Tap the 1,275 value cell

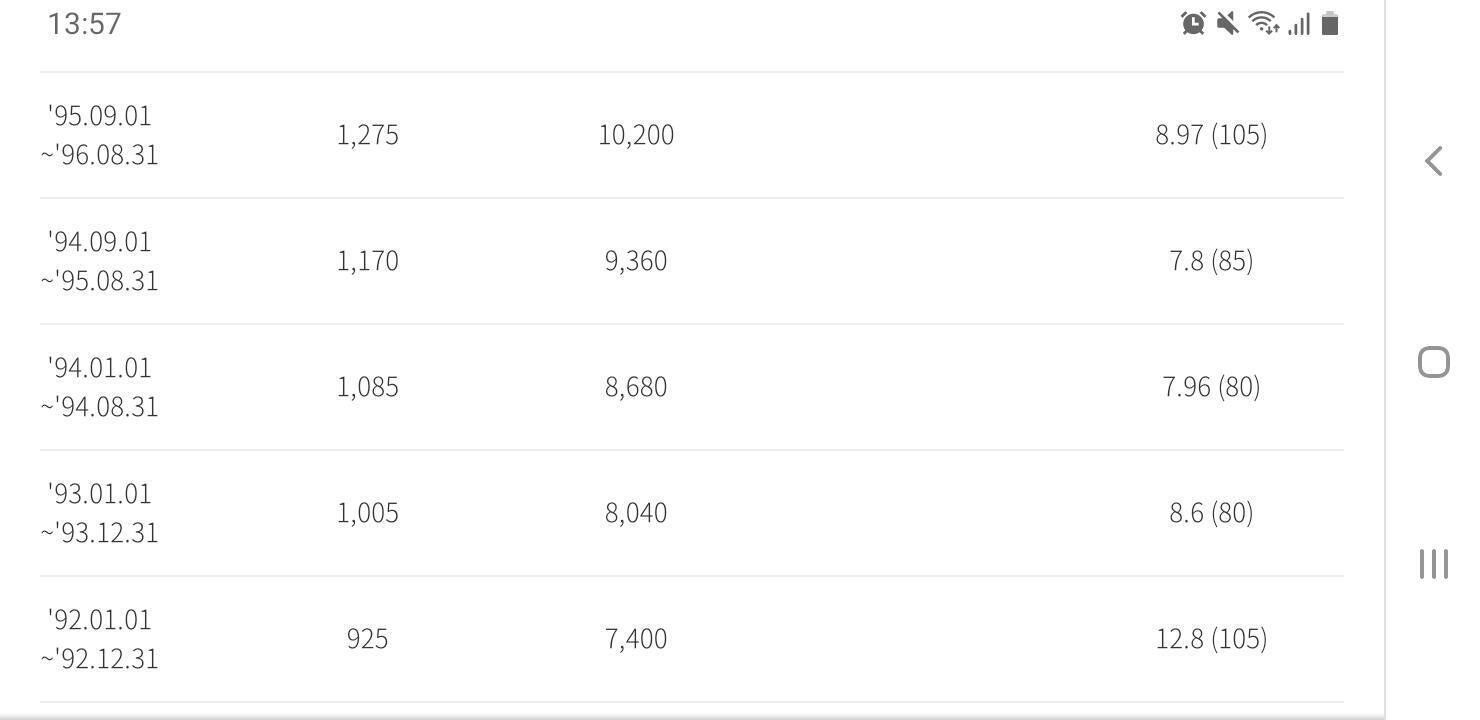click(368, 135)
